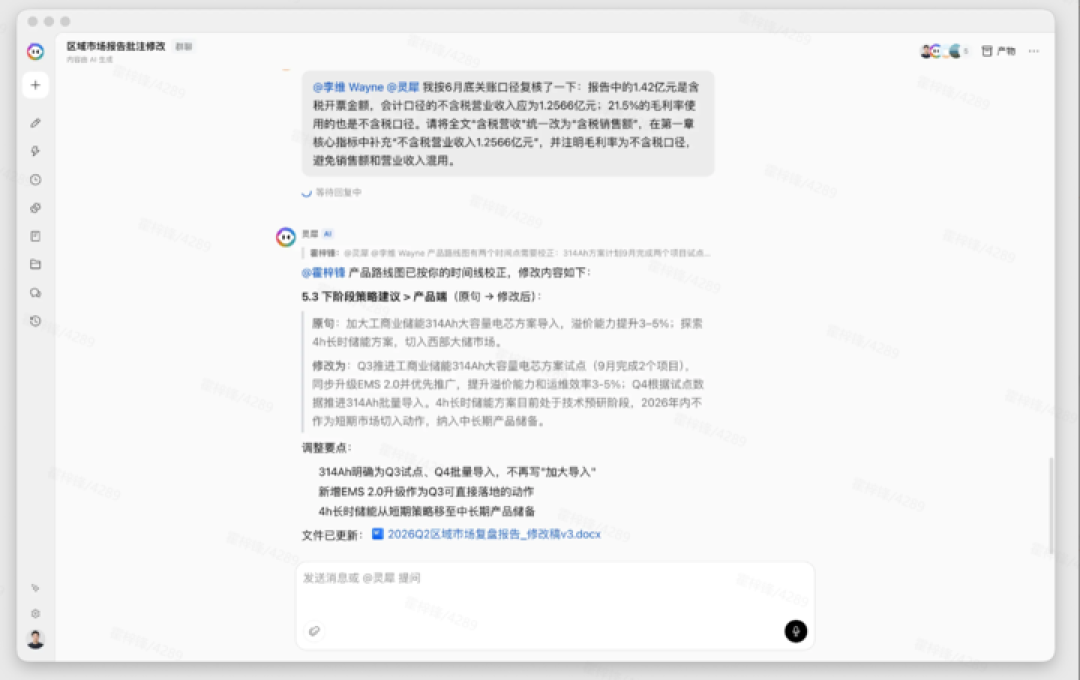Open the chain link icon in sidebar
This screenshot has width=1080, height=680.
[35, 208]
